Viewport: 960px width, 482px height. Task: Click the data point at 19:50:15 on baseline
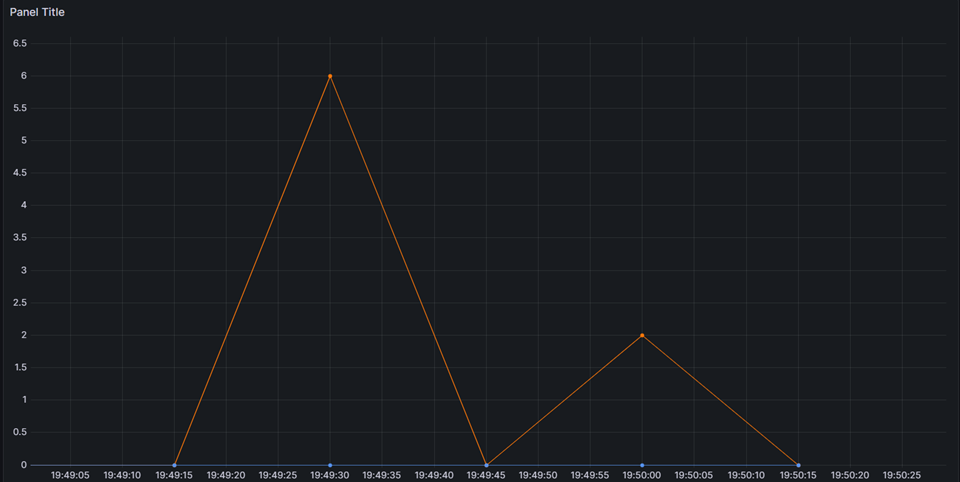tap(798, 465)
